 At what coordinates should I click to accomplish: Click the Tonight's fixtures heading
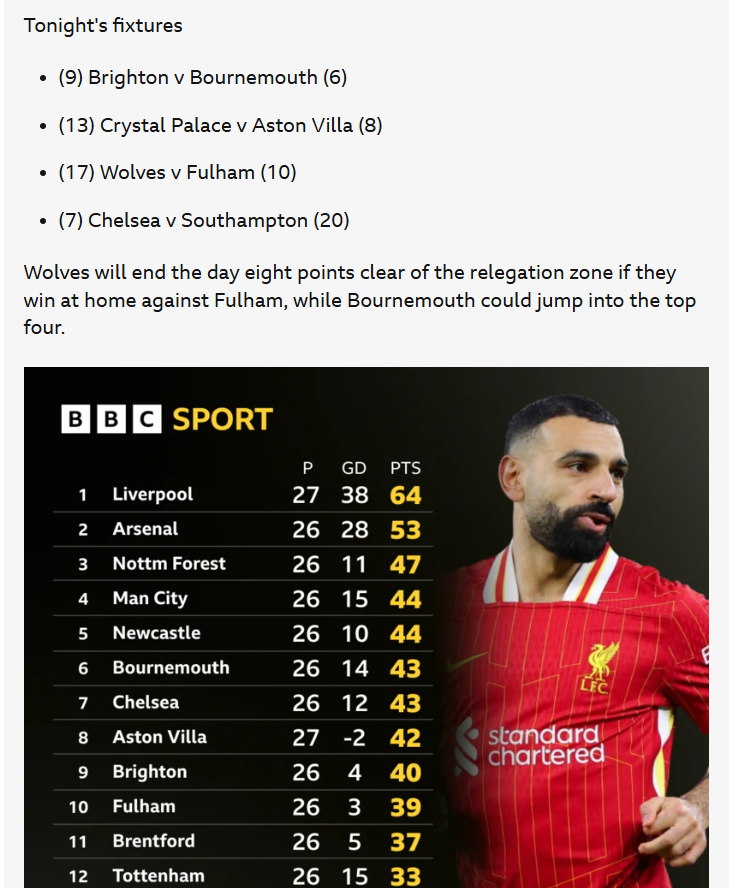pyautogui.click(x=103, y=25)
